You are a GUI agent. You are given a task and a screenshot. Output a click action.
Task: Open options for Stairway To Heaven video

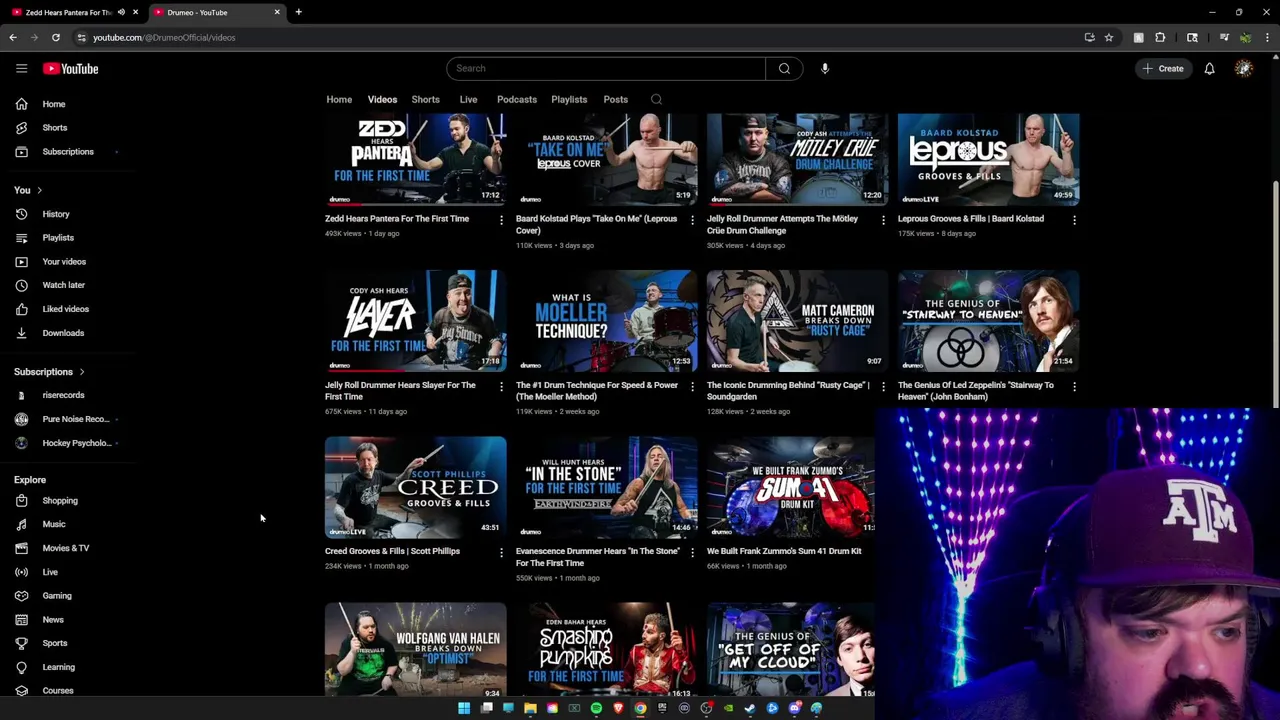tap(1074, 386)
